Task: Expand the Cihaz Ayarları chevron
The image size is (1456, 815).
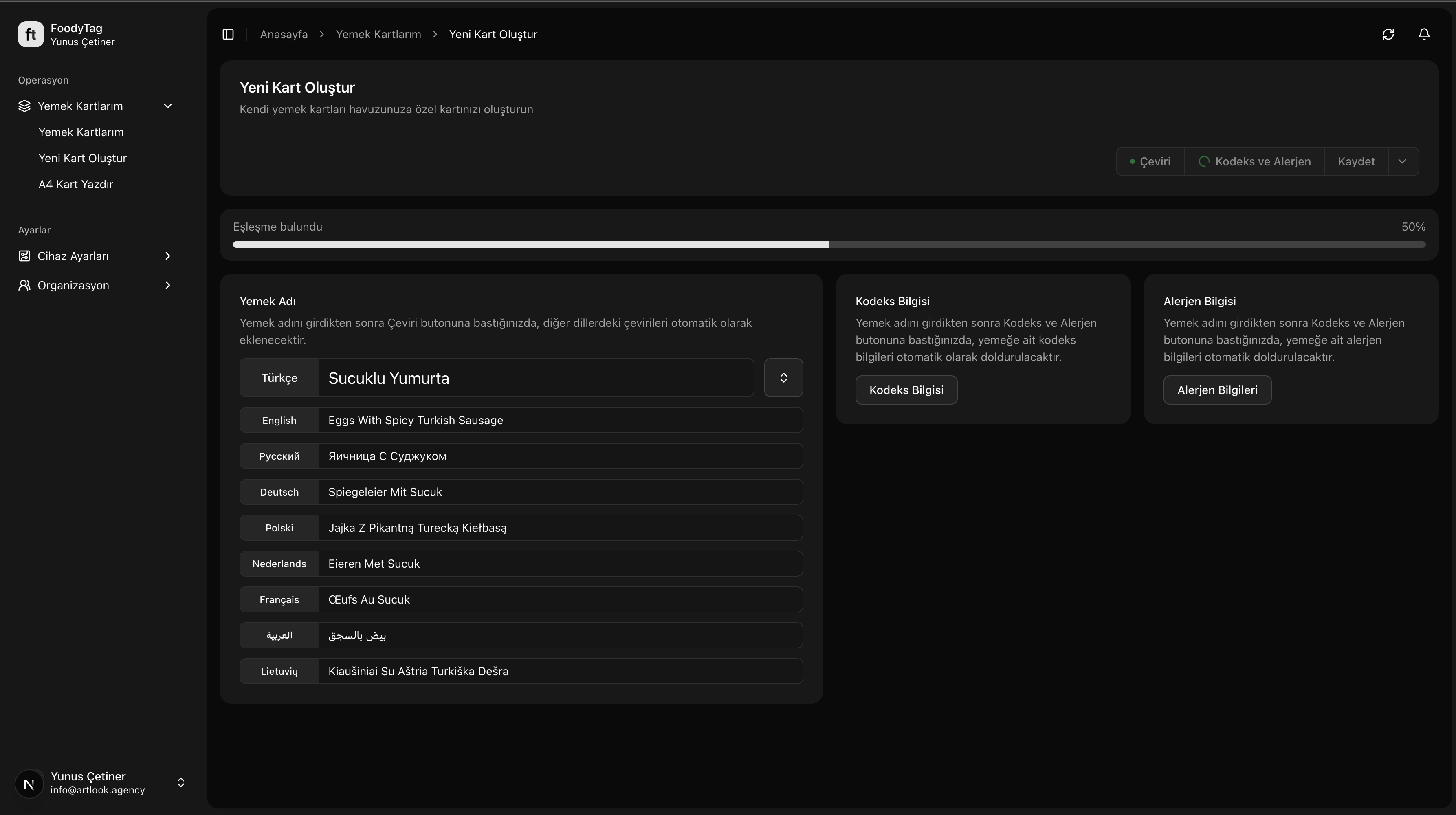Action: coord(167,256)
